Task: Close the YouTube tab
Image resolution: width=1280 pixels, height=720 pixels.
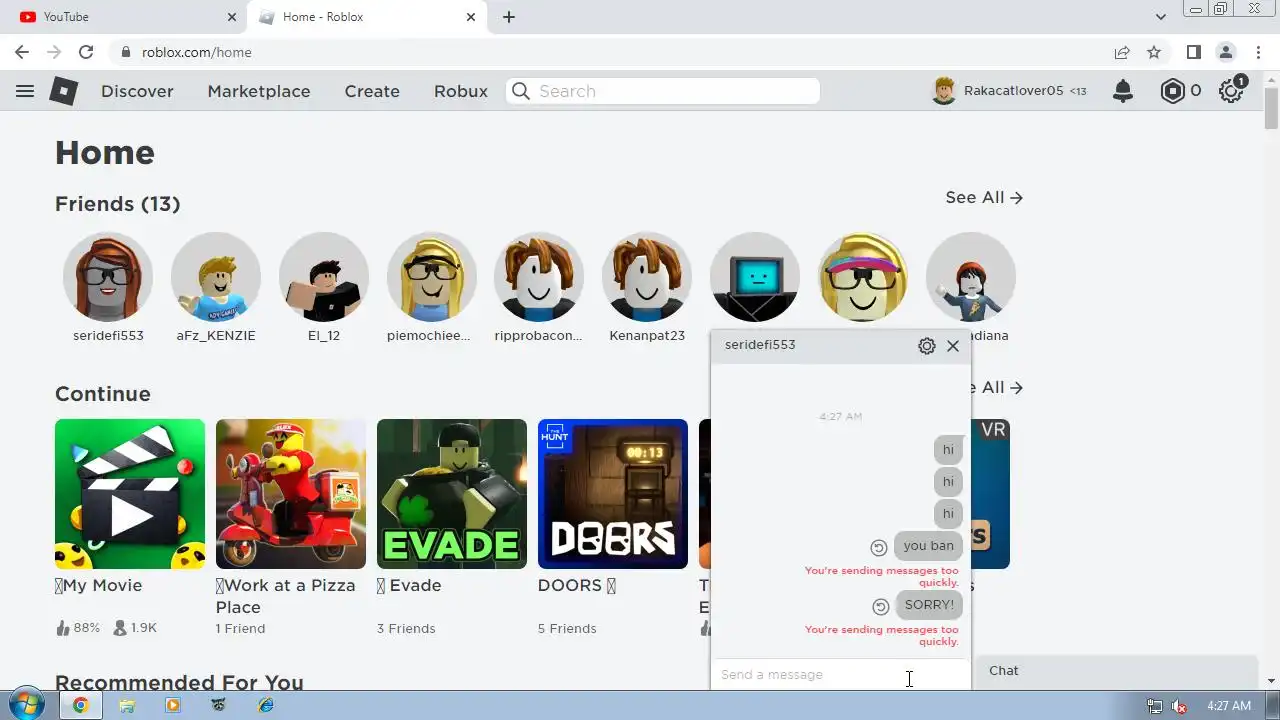Action: (x=232, y=17)
